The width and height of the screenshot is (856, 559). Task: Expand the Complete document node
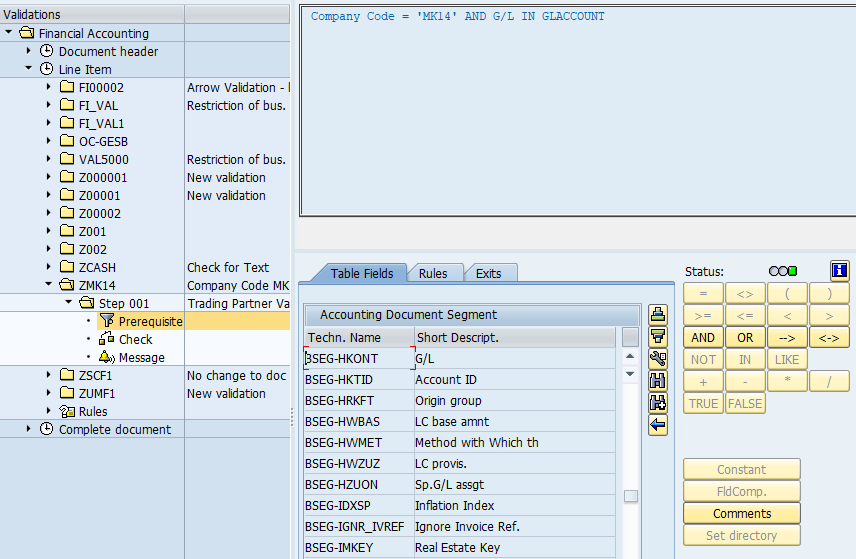tap(29, 430)
